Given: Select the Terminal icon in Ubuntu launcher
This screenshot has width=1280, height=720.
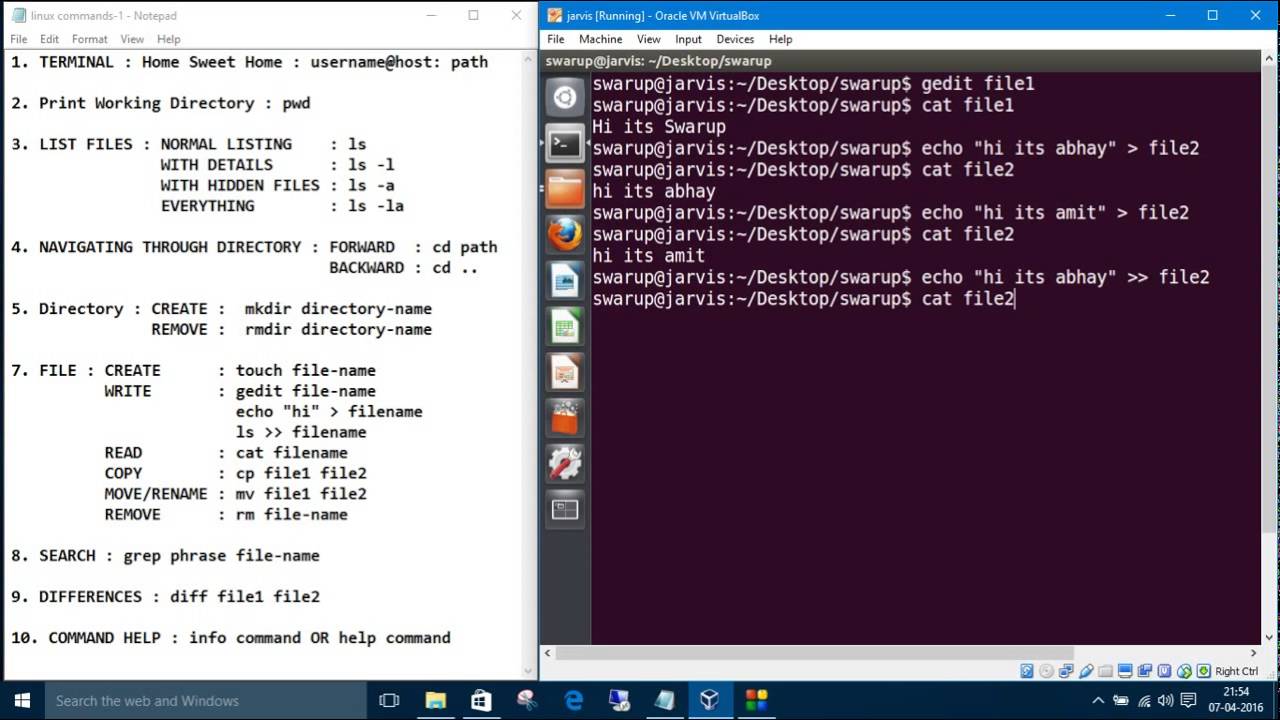Looking at the screenshot, I should (565, 144).
